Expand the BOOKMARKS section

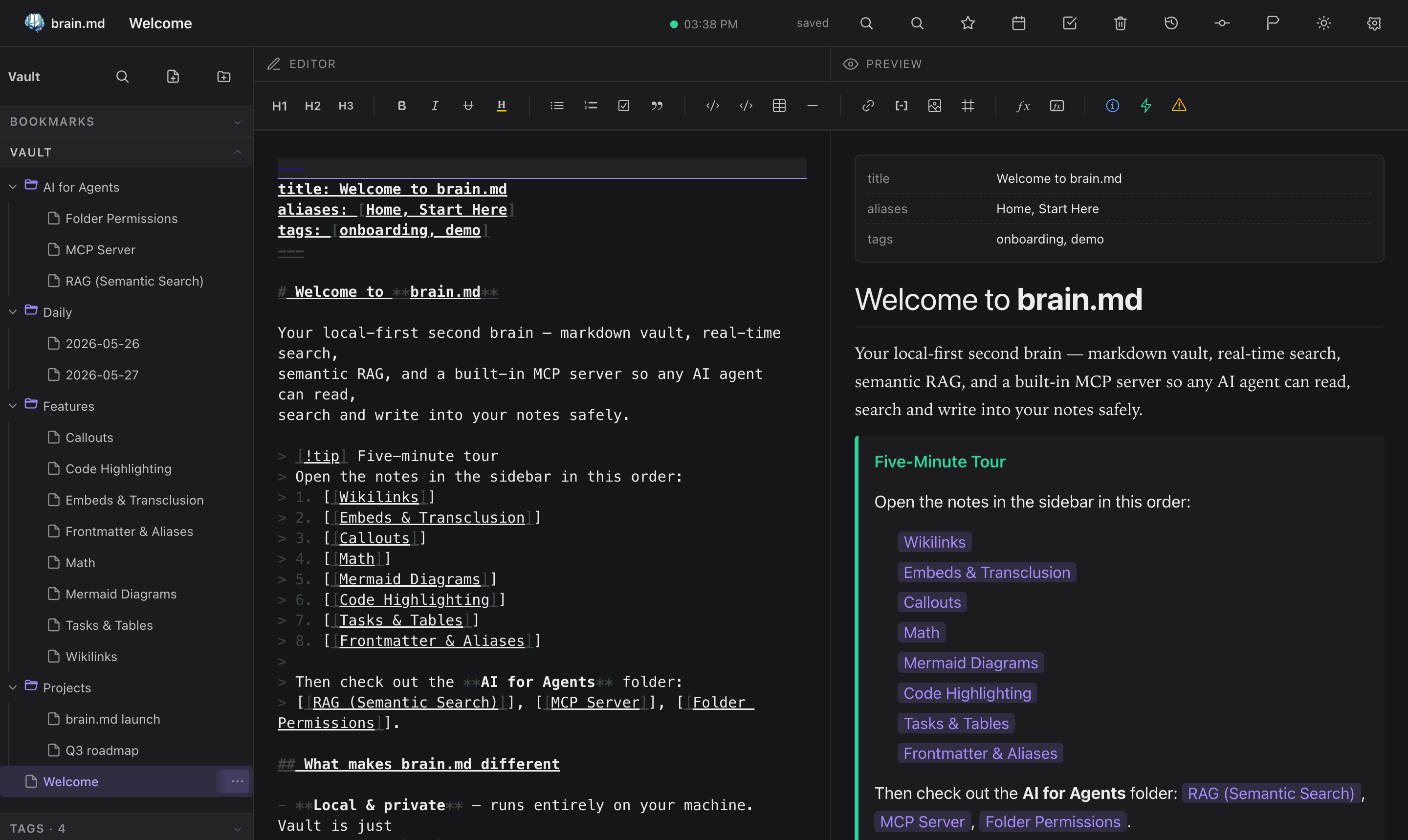point(127,122)
